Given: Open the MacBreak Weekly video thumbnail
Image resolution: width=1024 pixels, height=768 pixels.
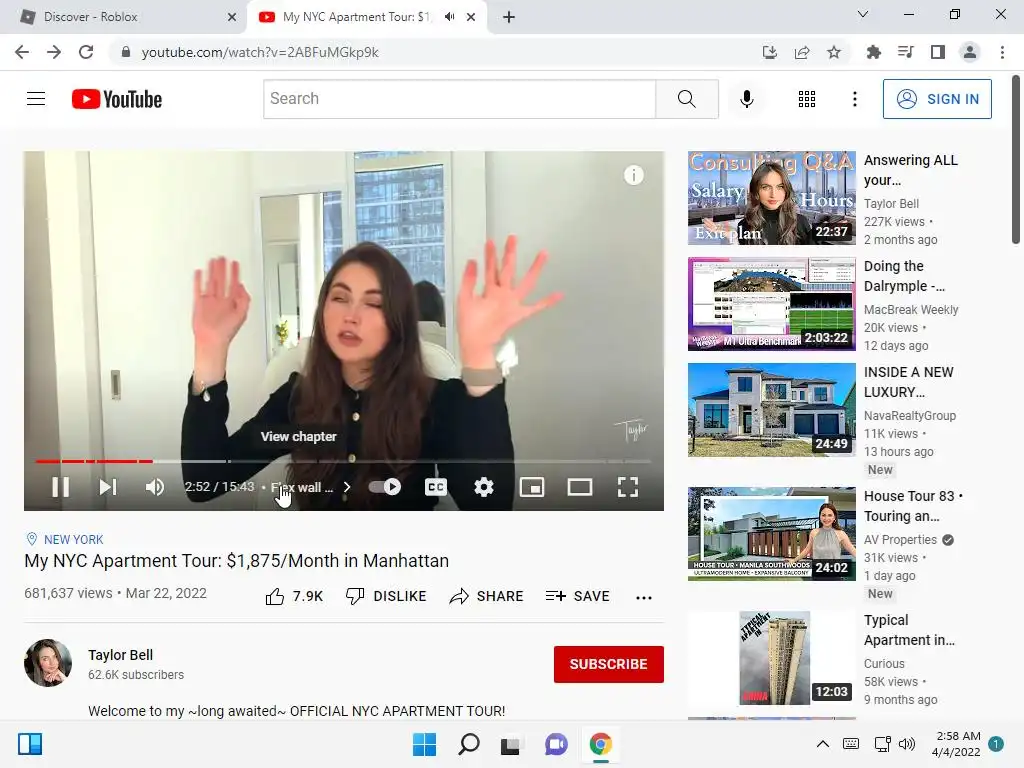Looking at the screenshot, I should (771, 304).
